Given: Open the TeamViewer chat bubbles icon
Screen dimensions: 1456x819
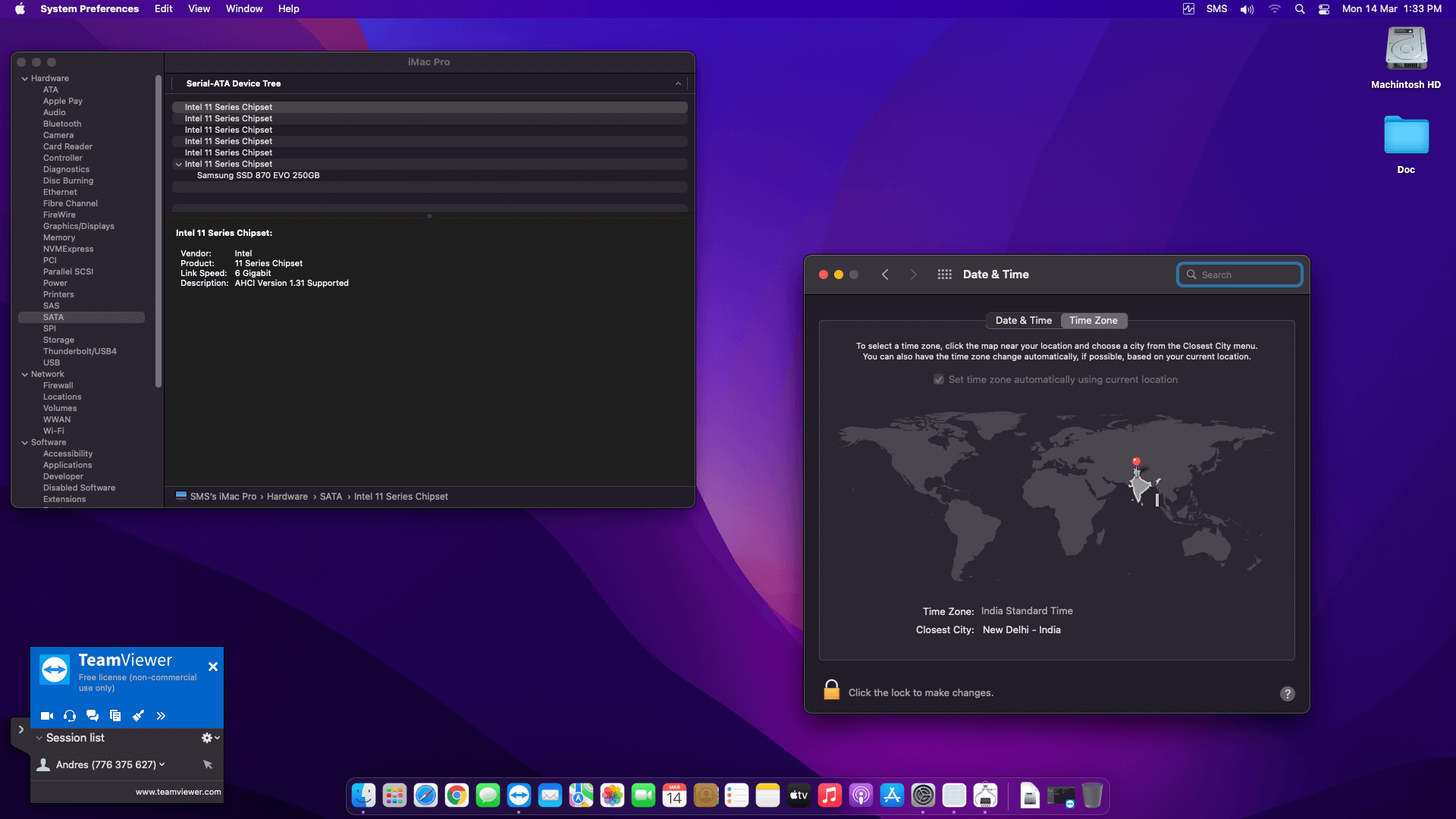Looking at the screenshot, I should pyautogui.click(x=93, y=715).
